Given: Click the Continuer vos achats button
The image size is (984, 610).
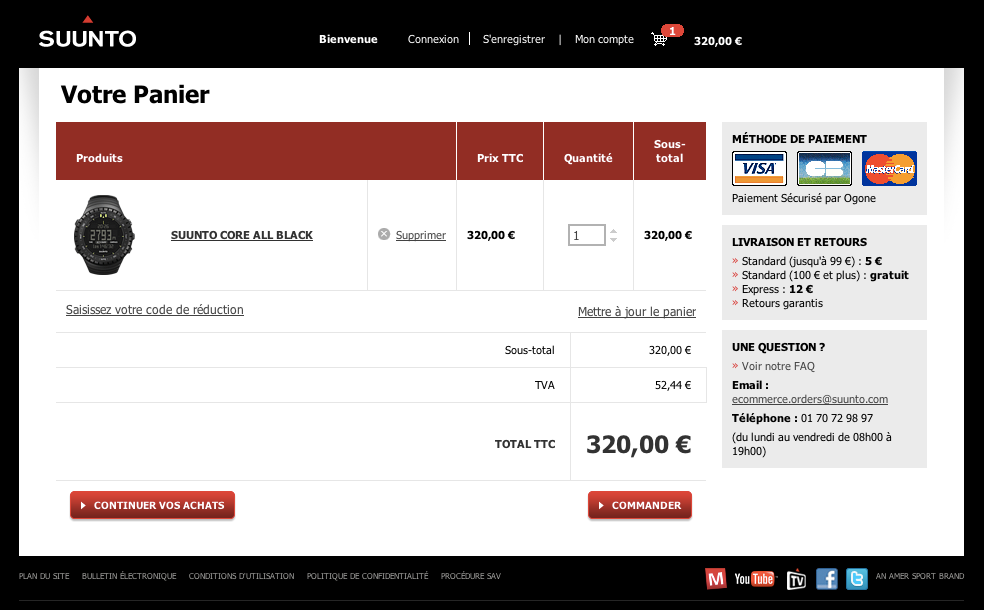Looking at the screenshot, I should (x=152, y=505).
